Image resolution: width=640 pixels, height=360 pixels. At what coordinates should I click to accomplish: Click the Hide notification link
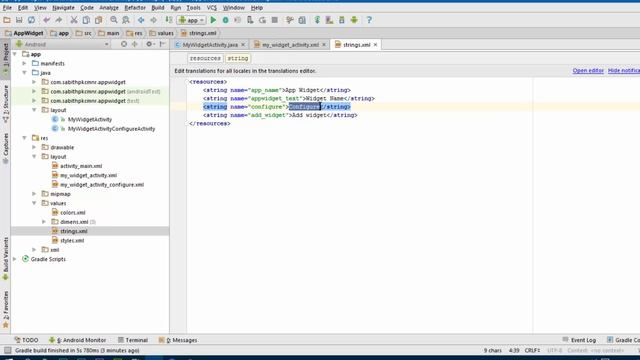pos(624,71)
